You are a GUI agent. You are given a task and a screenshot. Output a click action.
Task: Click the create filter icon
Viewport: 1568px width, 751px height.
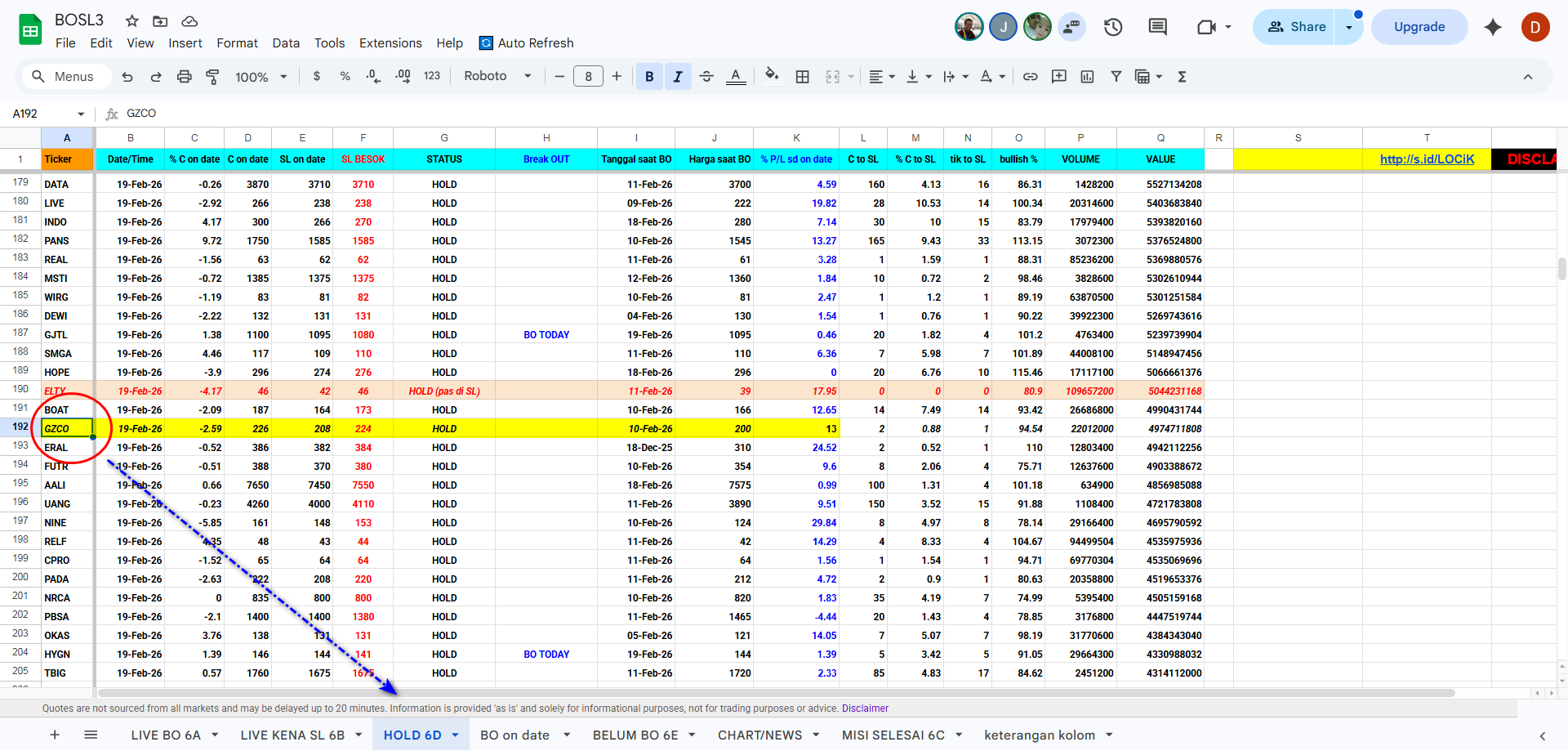(x=1116, y=77)
